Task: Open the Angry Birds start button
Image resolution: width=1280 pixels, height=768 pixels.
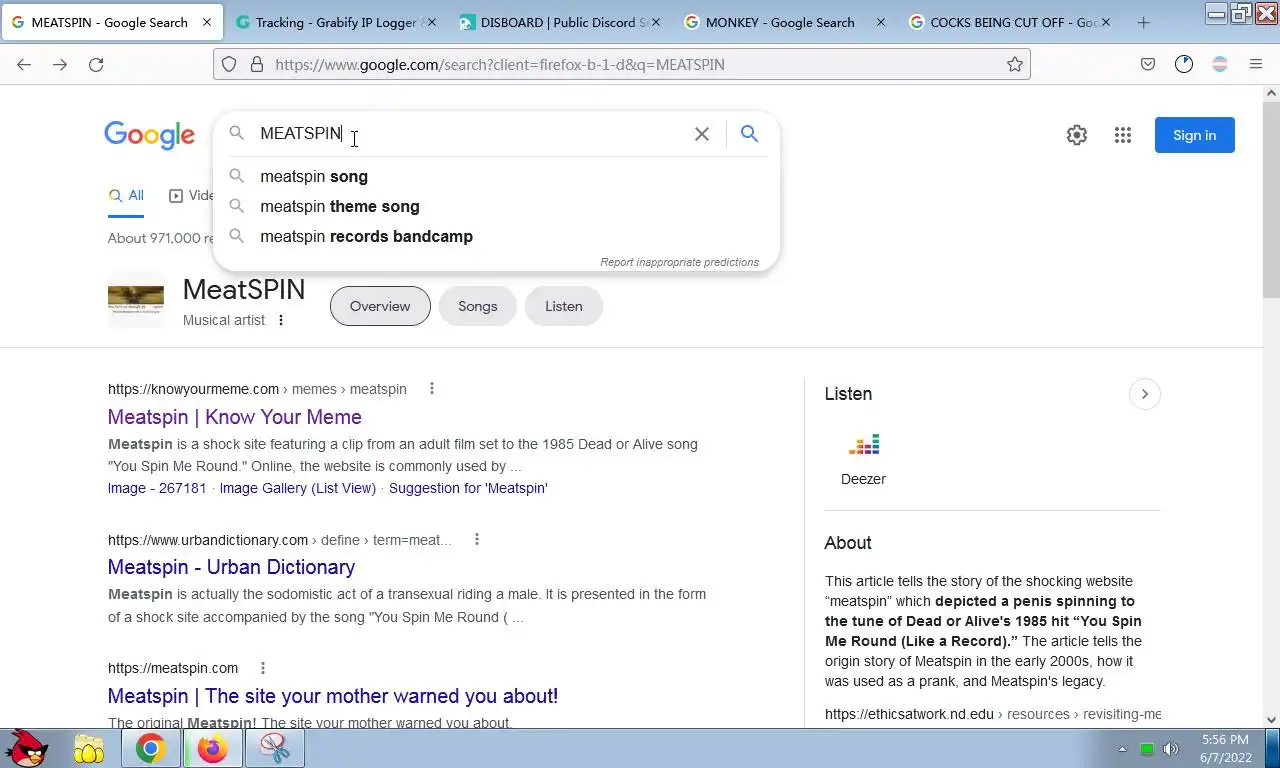Action: click(27, 748)
